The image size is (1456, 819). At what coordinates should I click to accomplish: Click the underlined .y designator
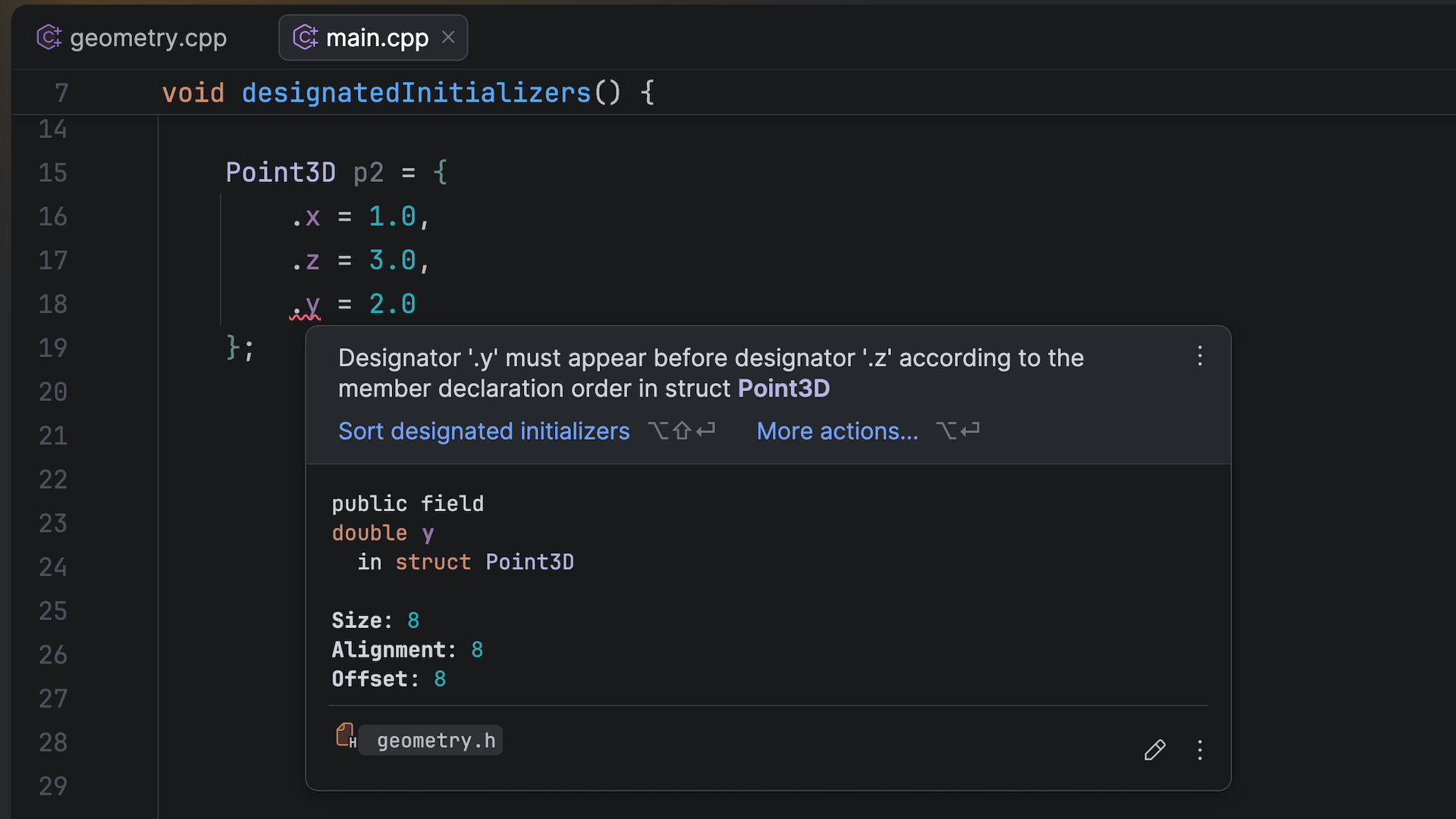306,305
